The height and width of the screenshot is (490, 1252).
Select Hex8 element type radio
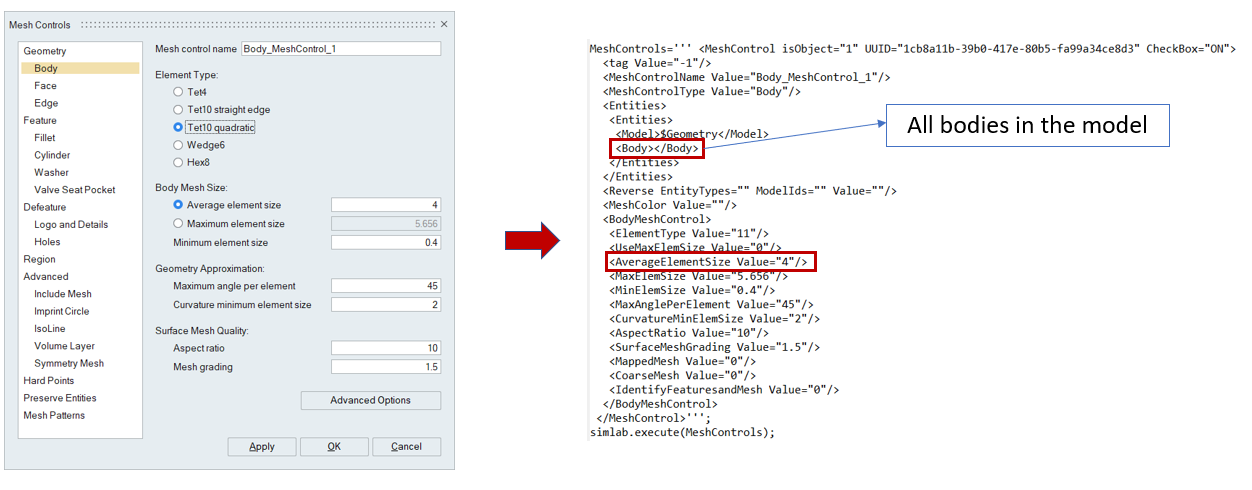point(178,162)
